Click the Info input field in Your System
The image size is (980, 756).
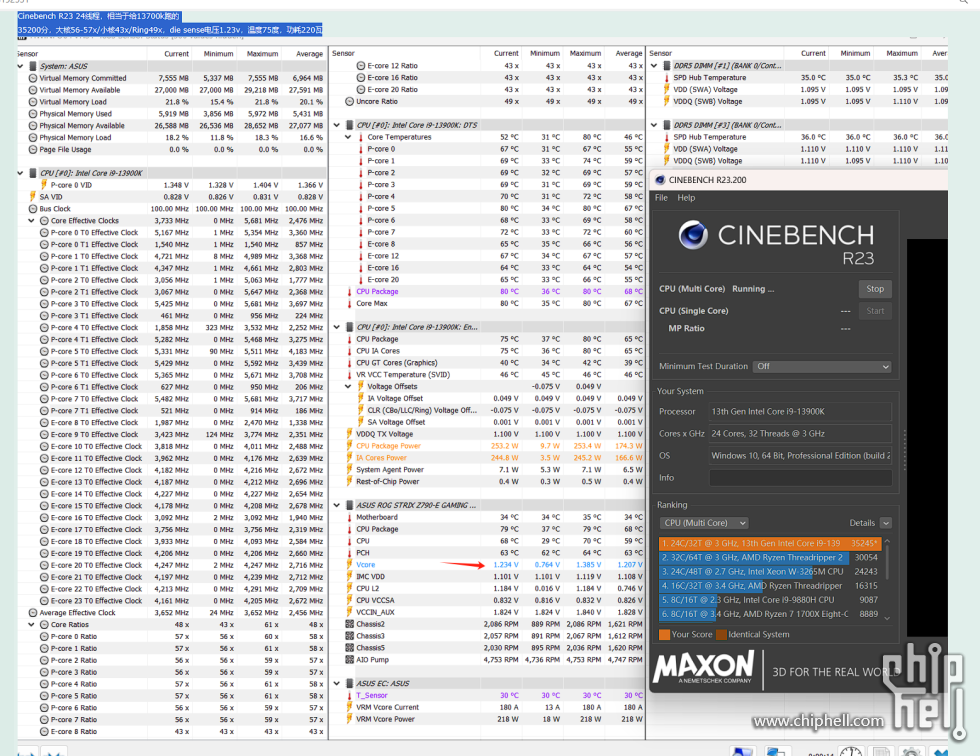(x=801, y=478)
